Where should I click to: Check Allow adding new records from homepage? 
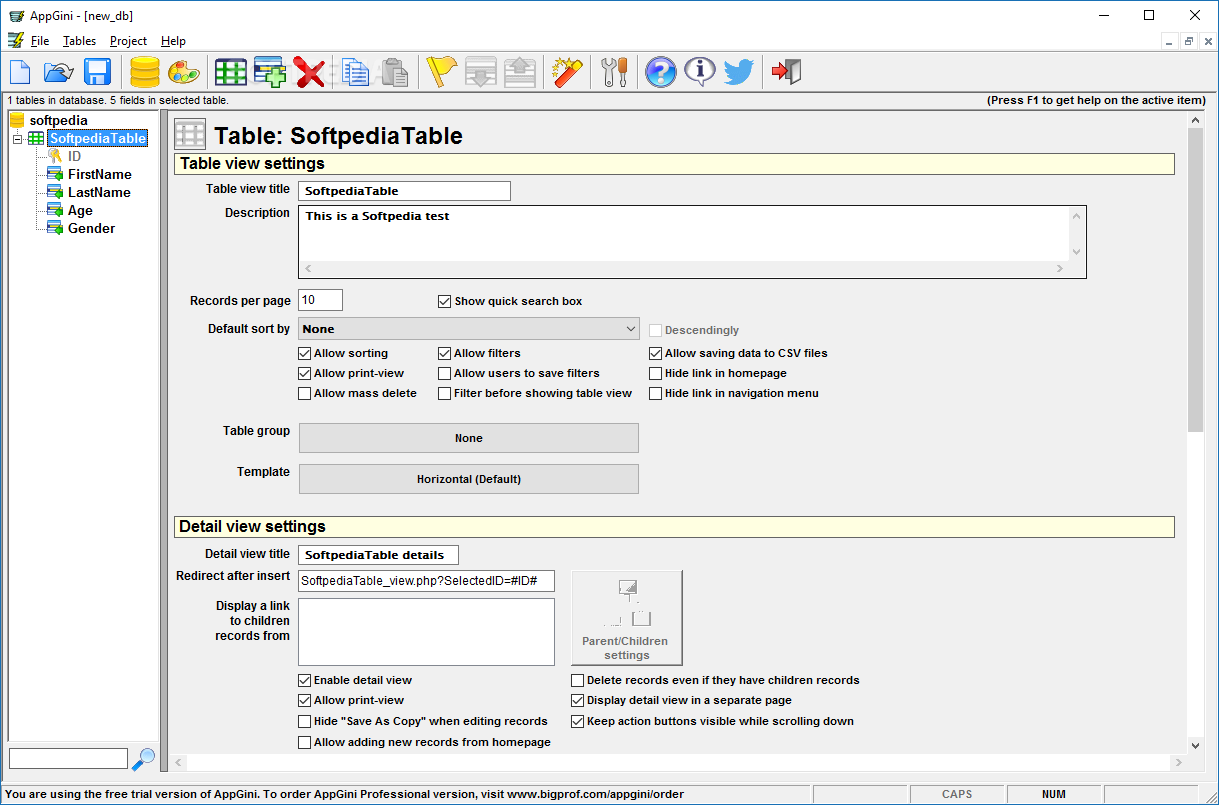305,742
